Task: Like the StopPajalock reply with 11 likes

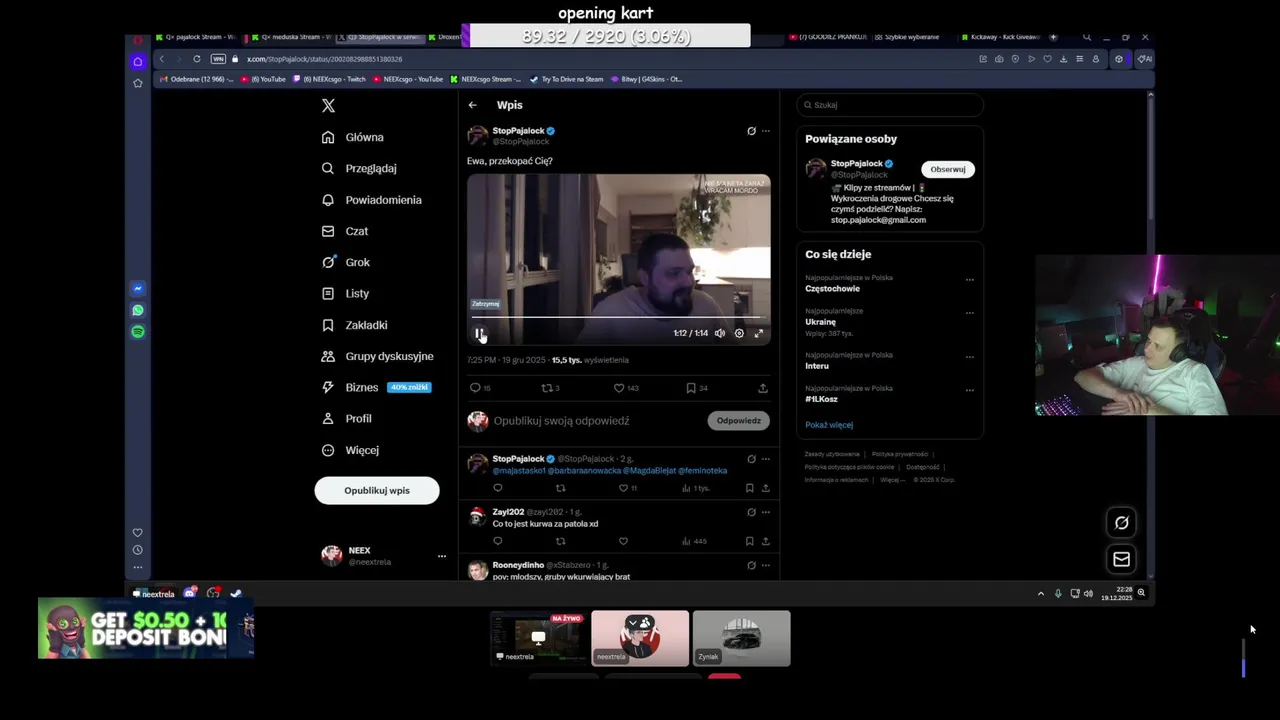Action: click(x=625, y=488)
